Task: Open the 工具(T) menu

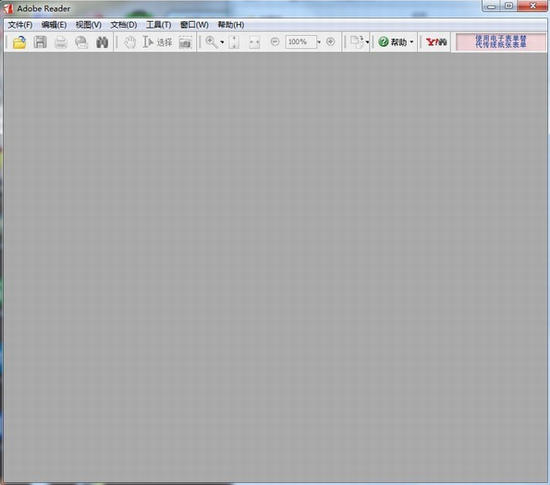Action: point(159,25)
